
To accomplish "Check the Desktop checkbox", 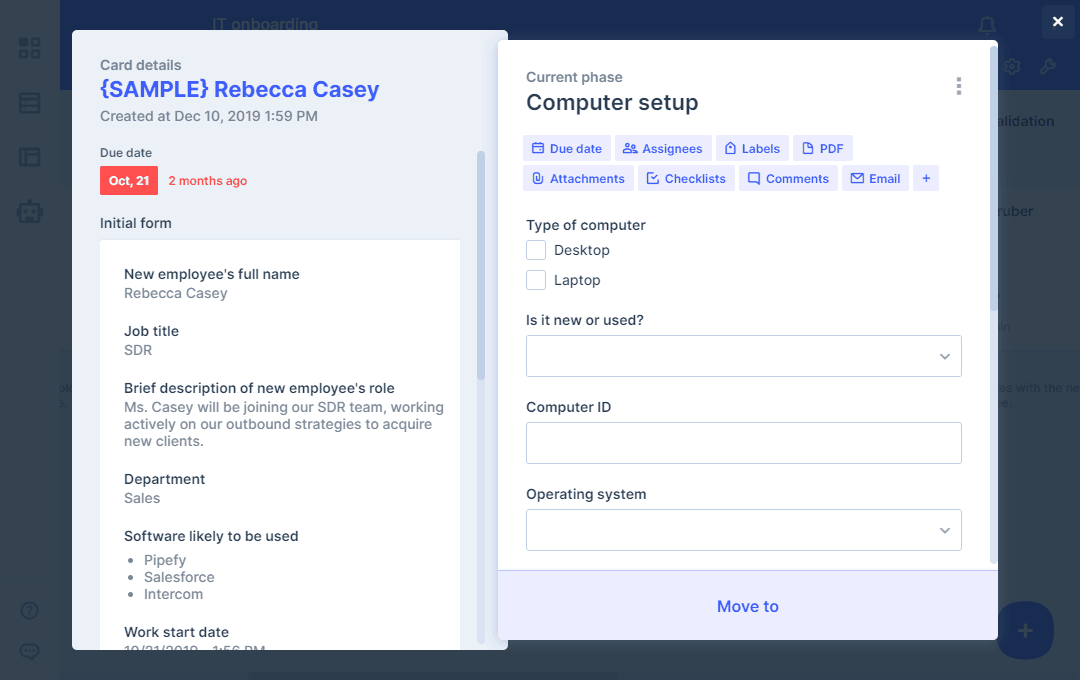I will tap(536, 250).
